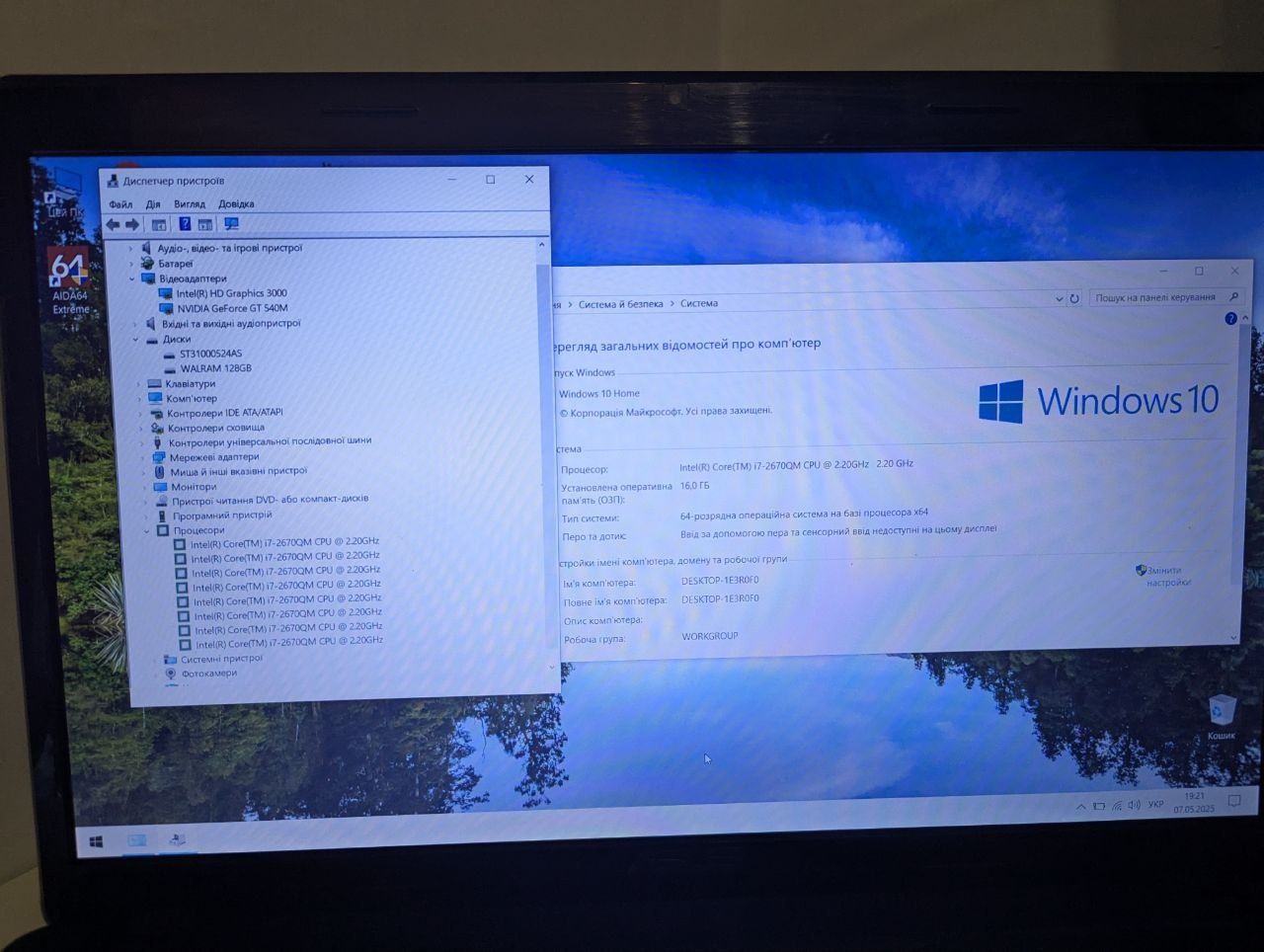Toggle the console tree pane toolbar icon
This screenshot has height=952, width=1264.
[159, 224]
